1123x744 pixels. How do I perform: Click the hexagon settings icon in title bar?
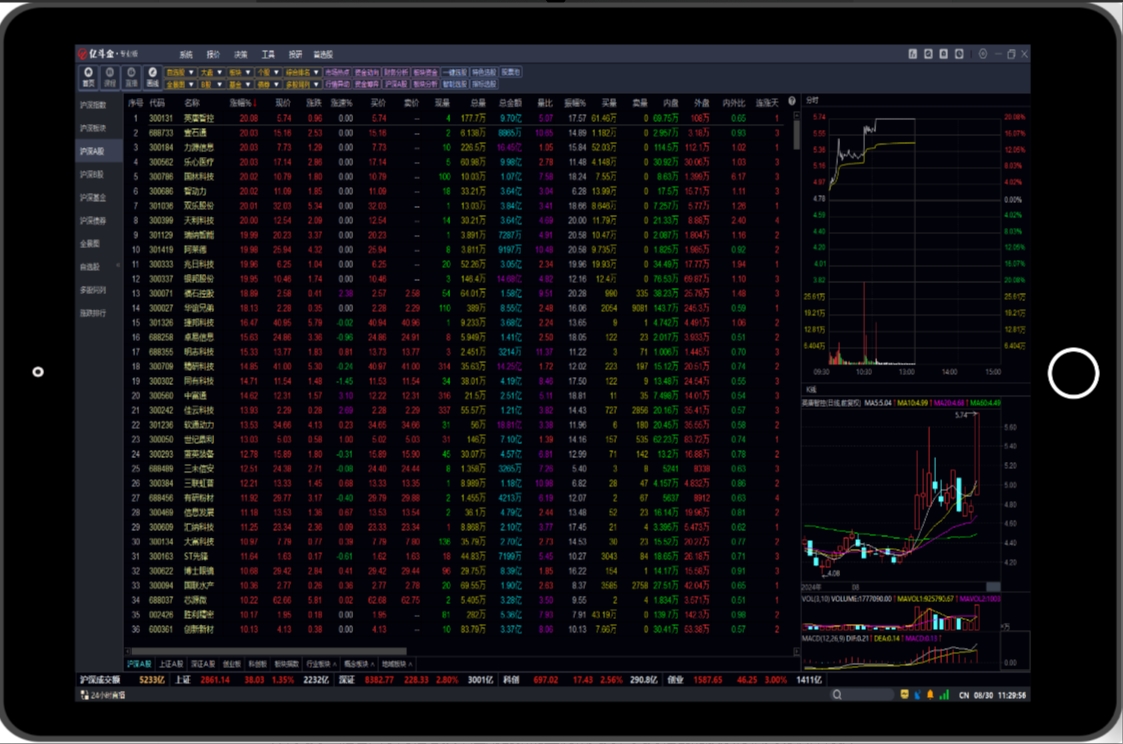coord(982,54)
